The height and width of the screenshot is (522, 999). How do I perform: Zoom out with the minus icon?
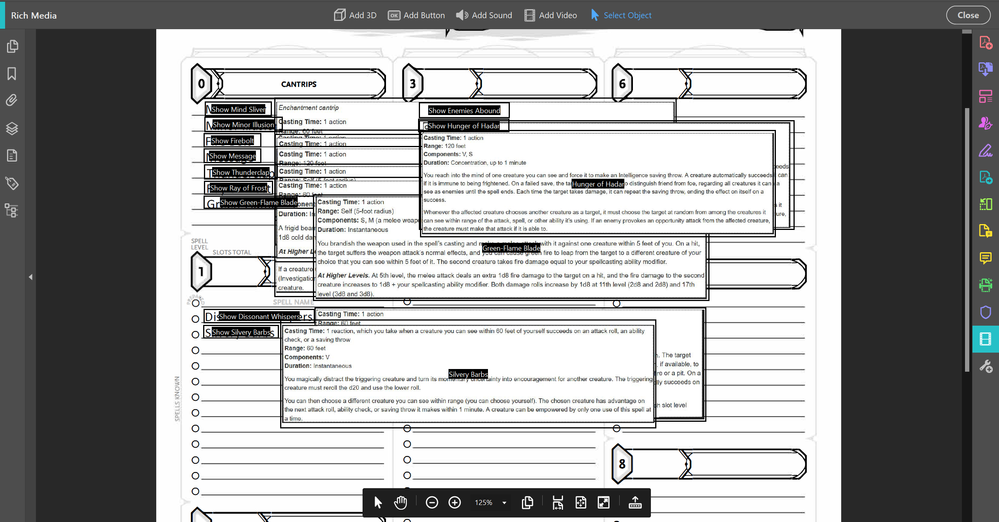click(x=431, y=503)
